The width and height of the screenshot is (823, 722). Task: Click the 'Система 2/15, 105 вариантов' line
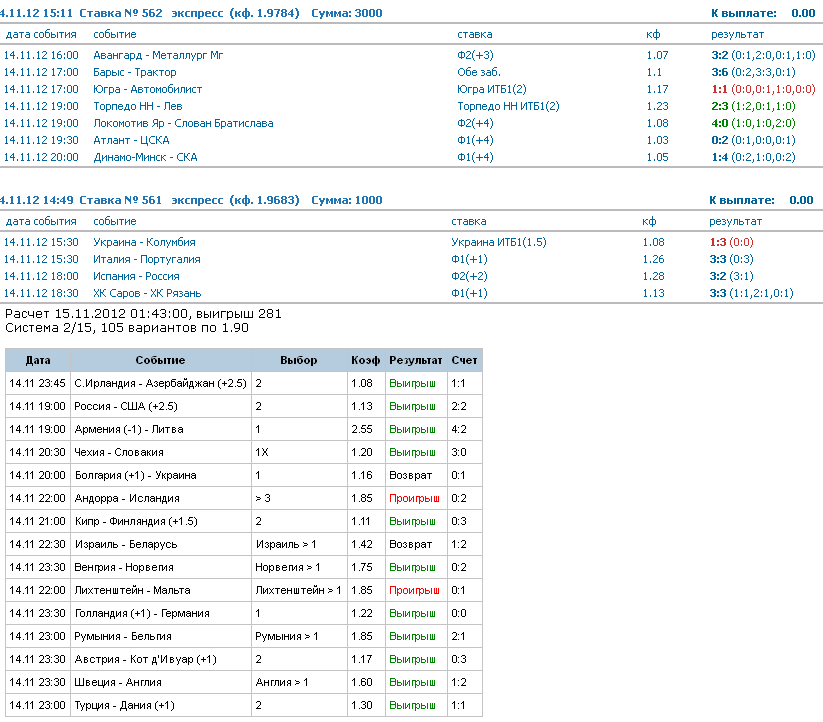[x=126, y=328]
